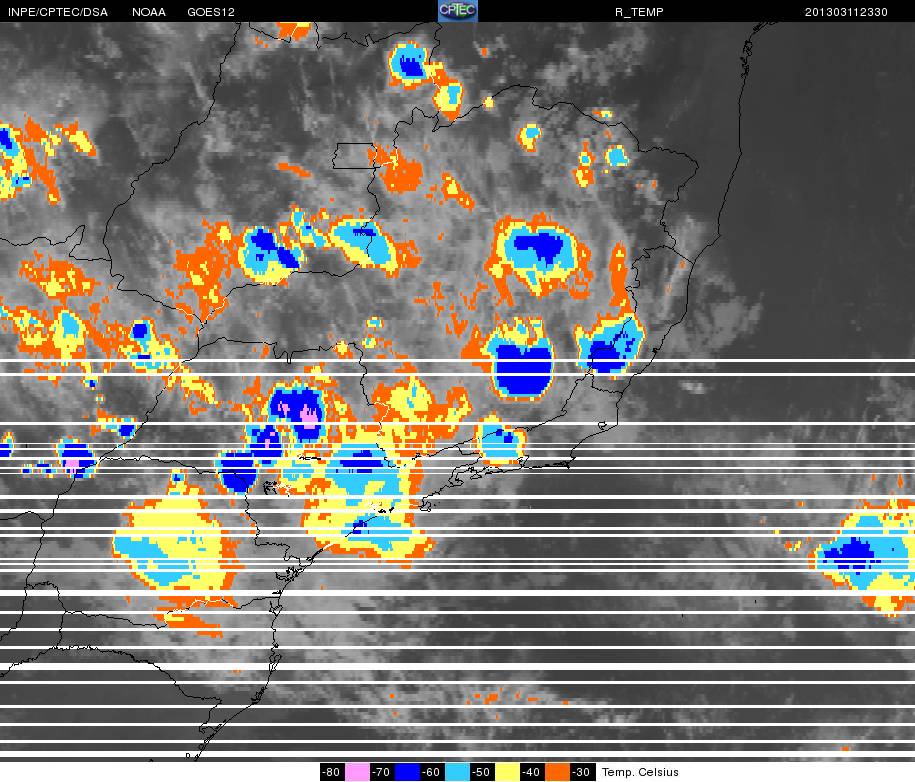Screen dimensions: 915x782
Task: Click the -30 legend value
Action: pos(582,772)
